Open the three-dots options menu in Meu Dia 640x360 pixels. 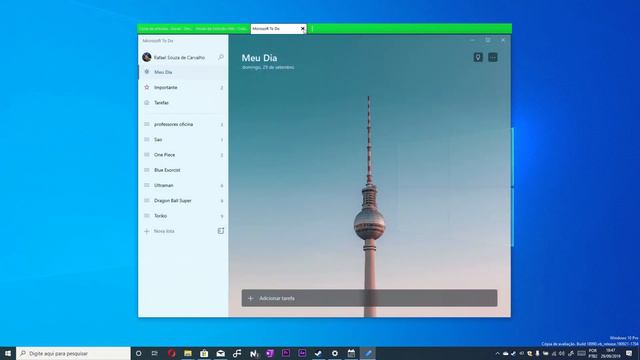[493, 57]
